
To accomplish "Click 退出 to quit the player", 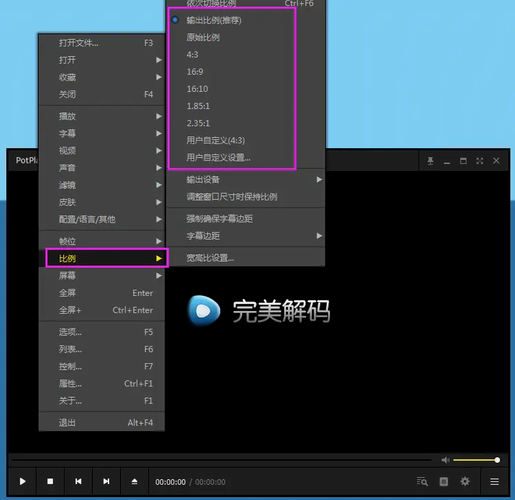I will coord(102,423).
